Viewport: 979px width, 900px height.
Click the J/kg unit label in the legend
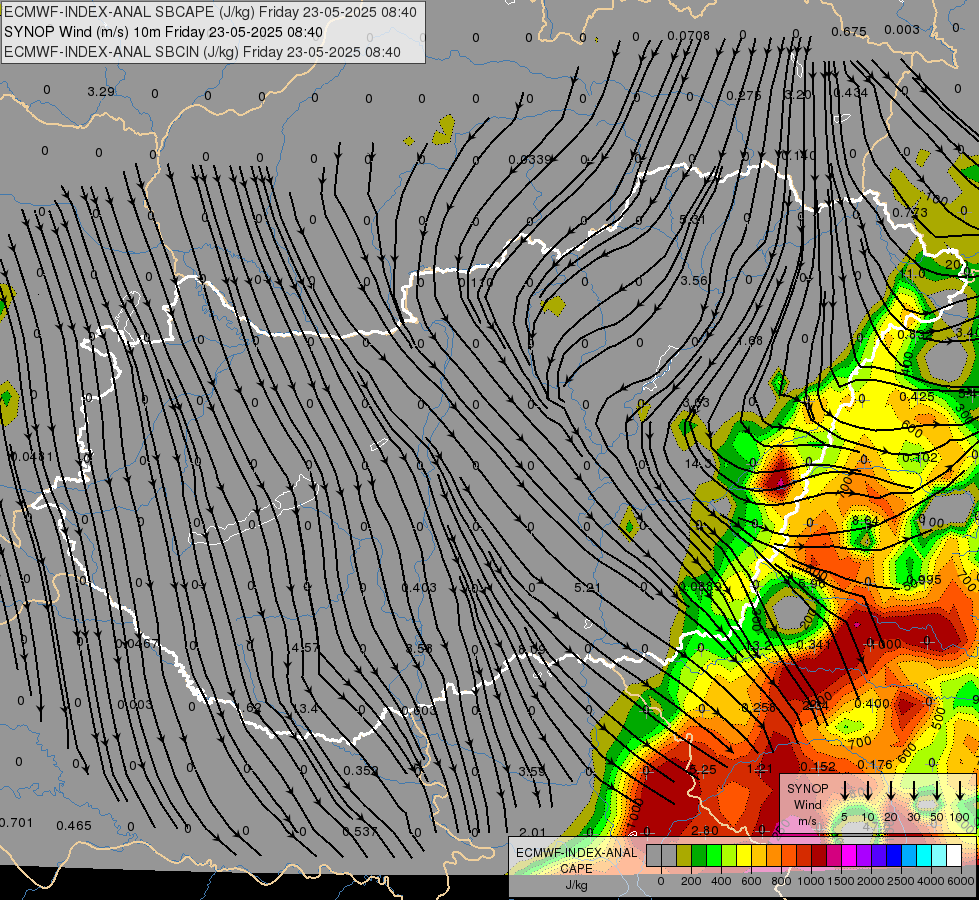point(577,885)
